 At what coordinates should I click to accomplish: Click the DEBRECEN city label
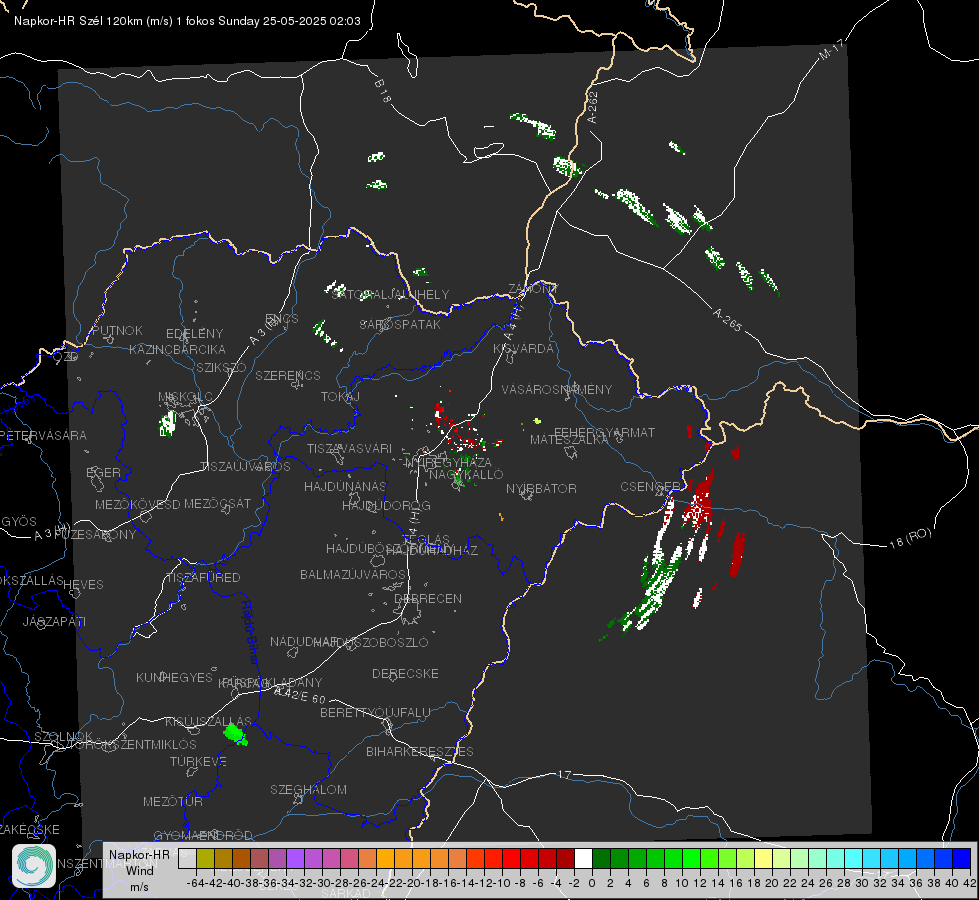[x=428, y=598]
